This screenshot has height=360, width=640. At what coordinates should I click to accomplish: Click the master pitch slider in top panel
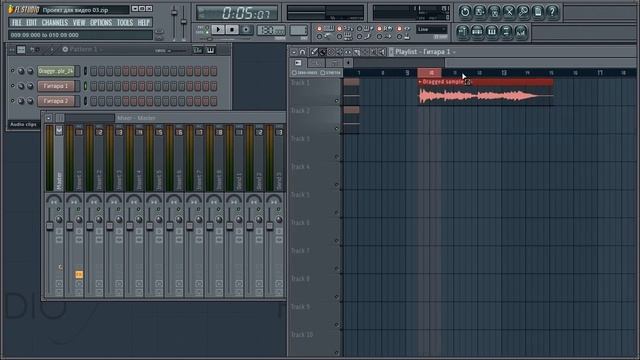[184, 23]
